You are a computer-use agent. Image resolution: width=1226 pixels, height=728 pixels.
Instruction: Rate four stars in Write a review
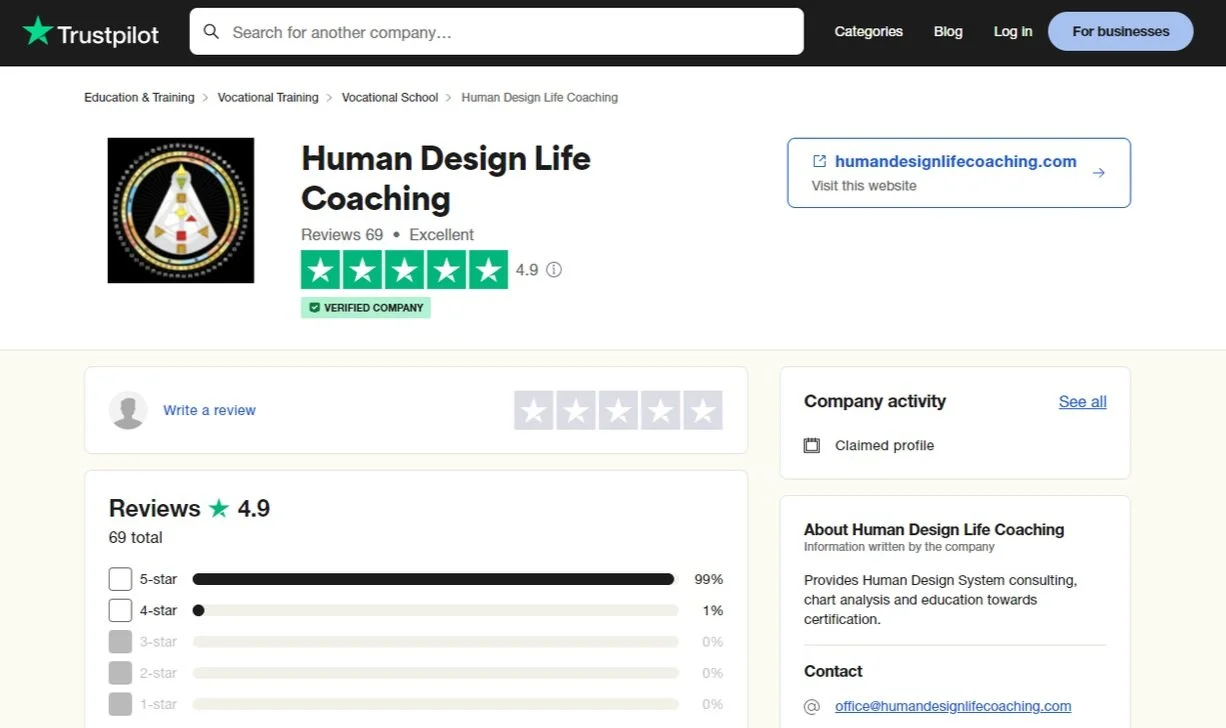[660, 410]
